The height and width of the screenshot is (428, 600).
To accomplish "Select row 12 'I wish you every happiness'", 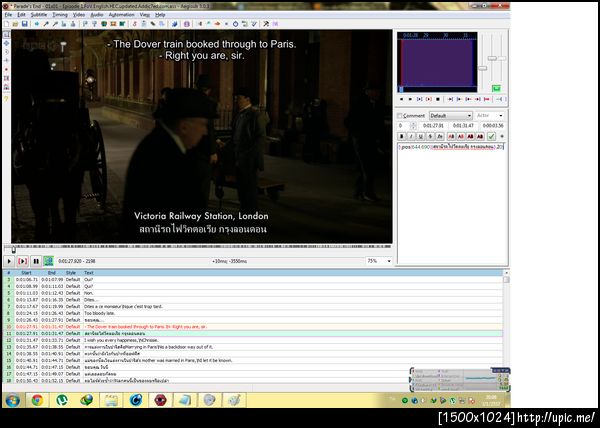I will [253, 340].
